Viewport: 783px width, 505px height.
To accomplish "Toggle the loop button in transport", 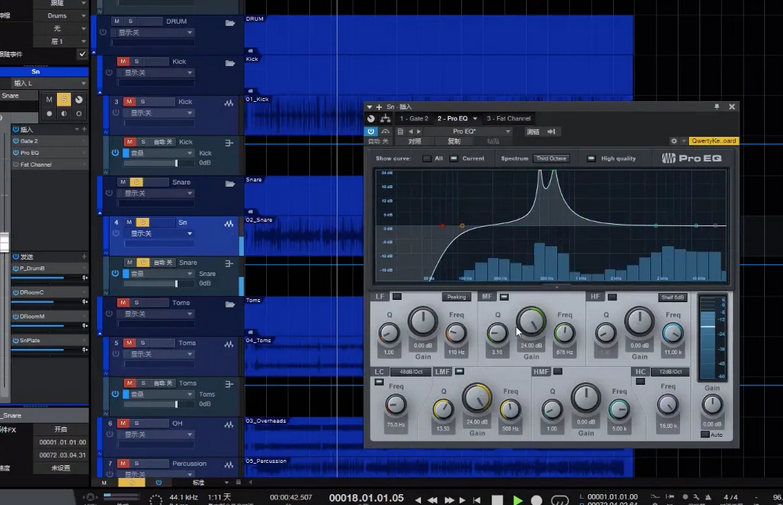I will (x=559, y=500).
